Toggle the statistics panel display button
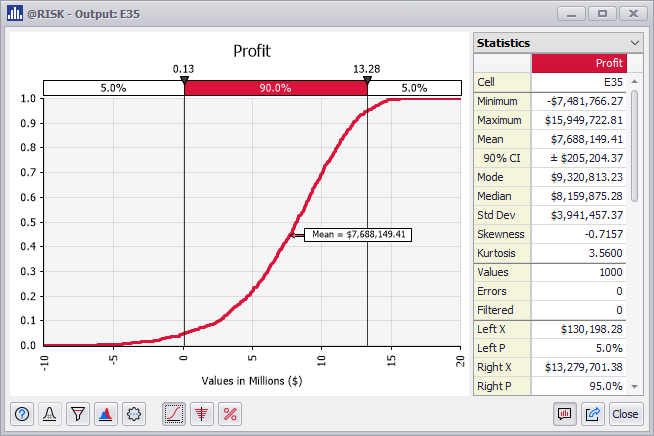654x436 pixels. (565, 414)
